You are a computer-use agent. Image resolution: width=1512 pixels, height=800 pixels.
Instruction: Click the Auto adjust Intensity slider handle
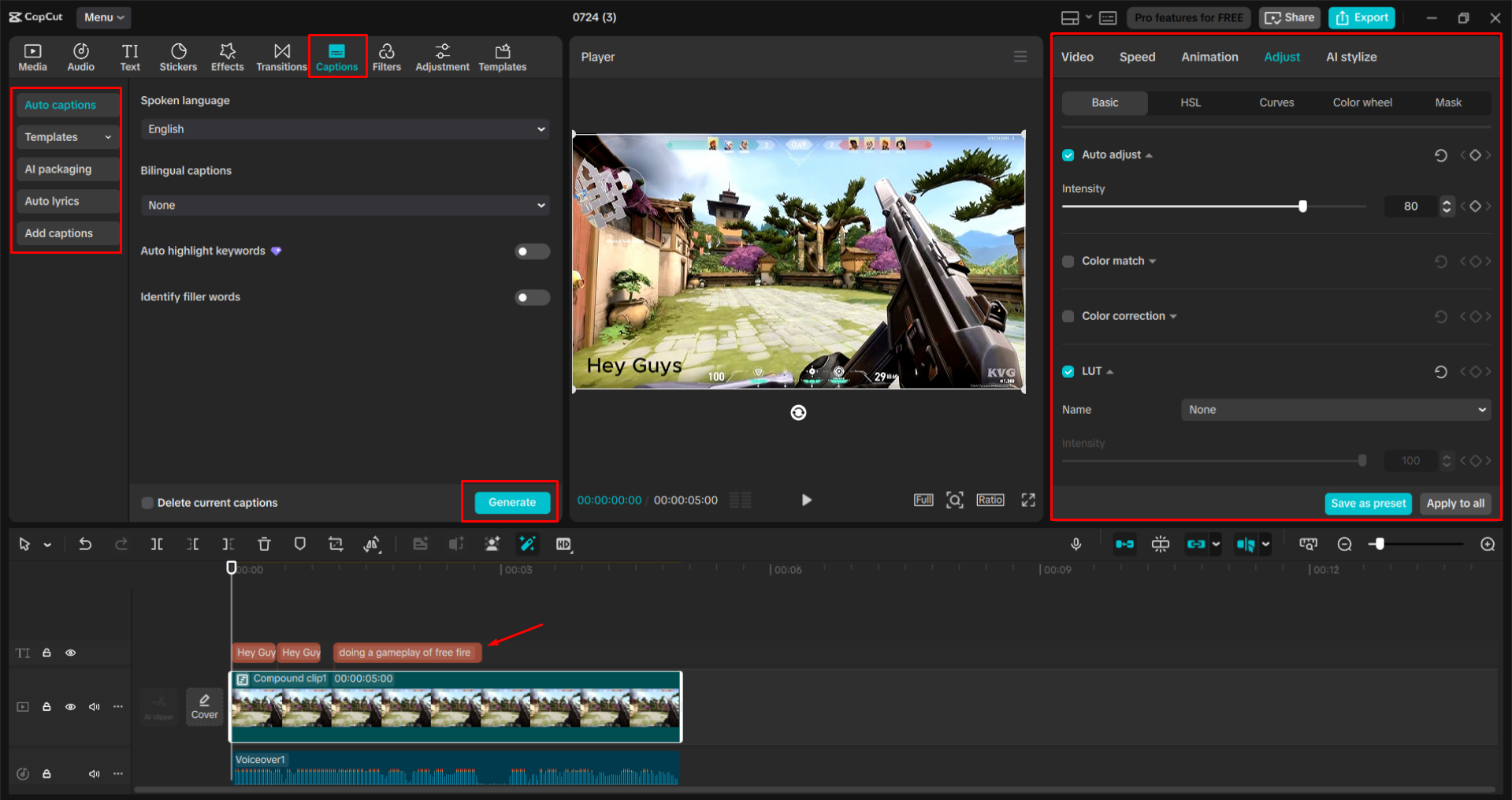click(1302, 207)
